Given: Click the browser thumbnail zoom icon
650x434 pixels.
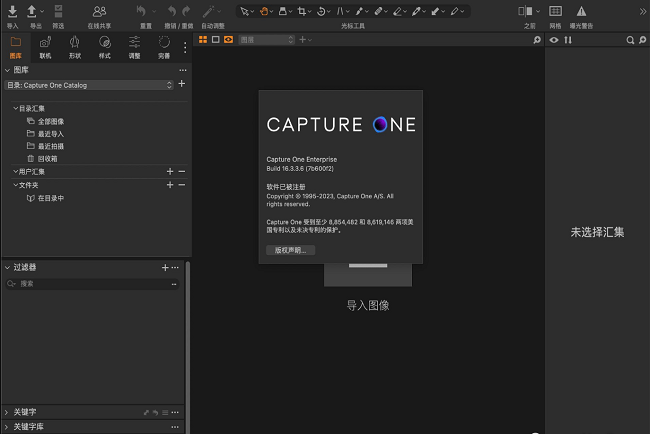Looking at the screenshot, I should (x=643, y=40).
